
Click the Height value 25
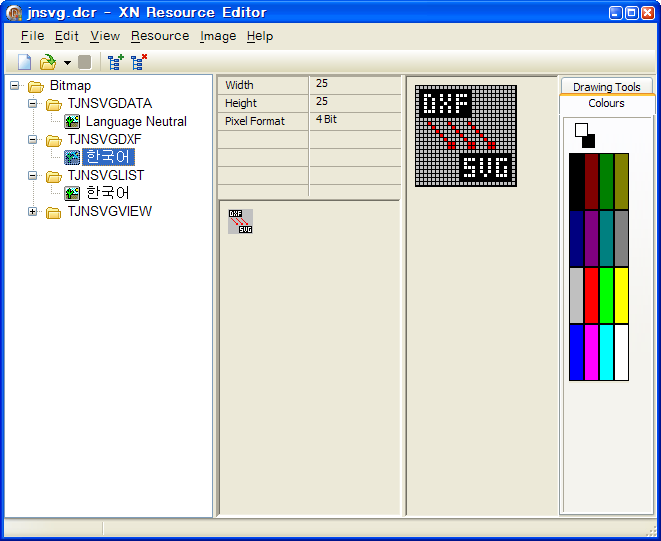[322, 102]
